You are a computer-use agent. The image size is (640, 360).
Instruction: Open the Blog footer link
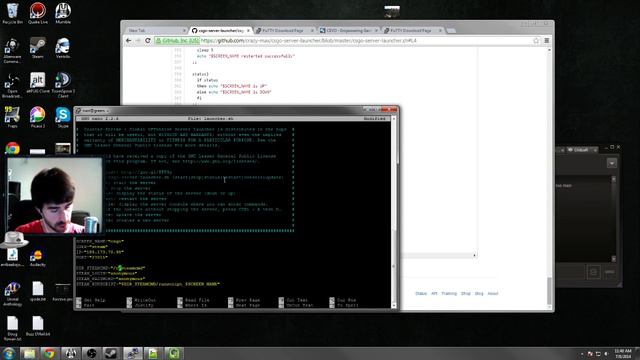(x=479, y=293)
